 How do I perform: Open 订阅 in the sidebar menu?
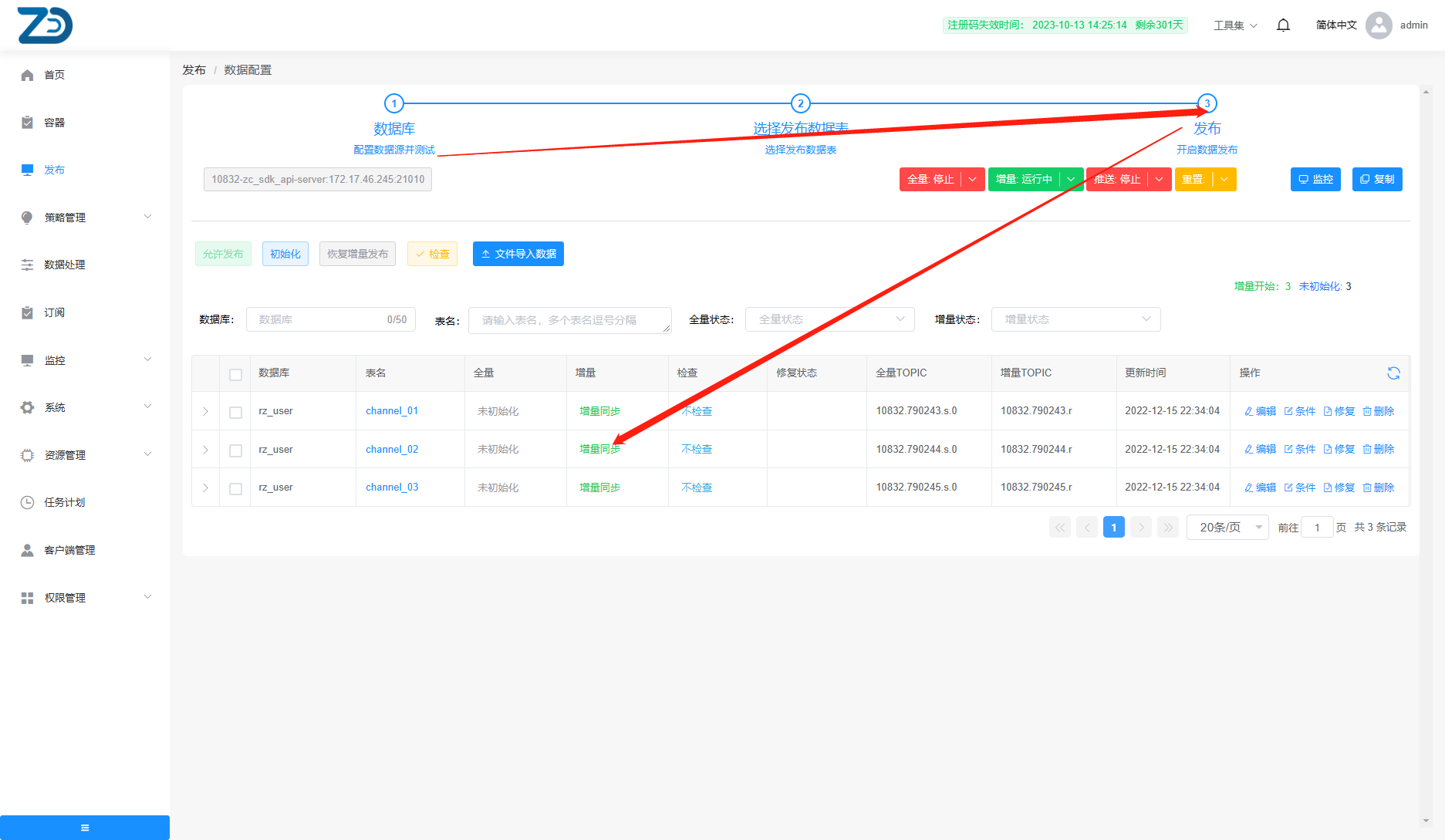[x=54, y=312]
